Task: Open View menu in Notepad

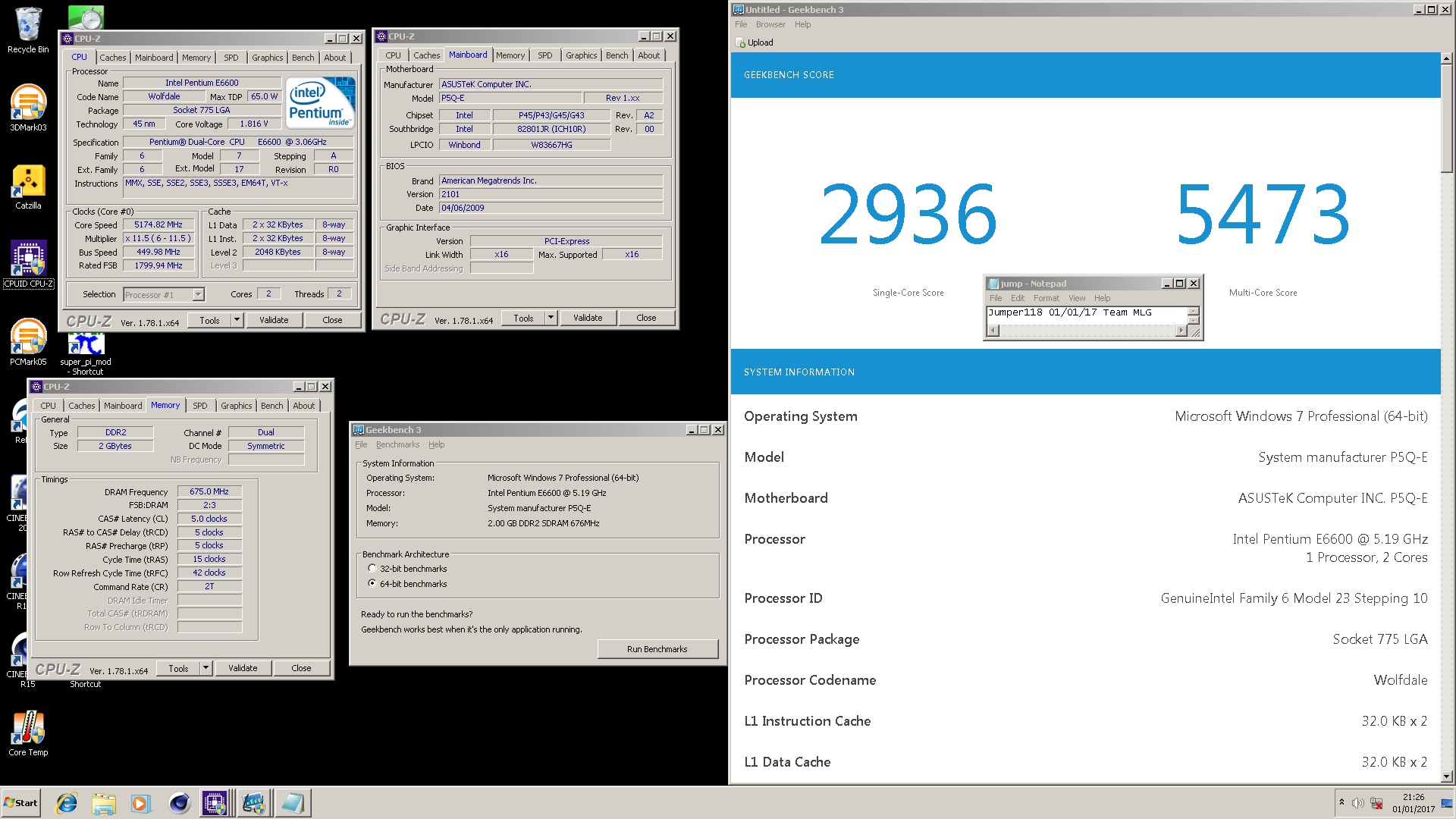Action: 1077,298
